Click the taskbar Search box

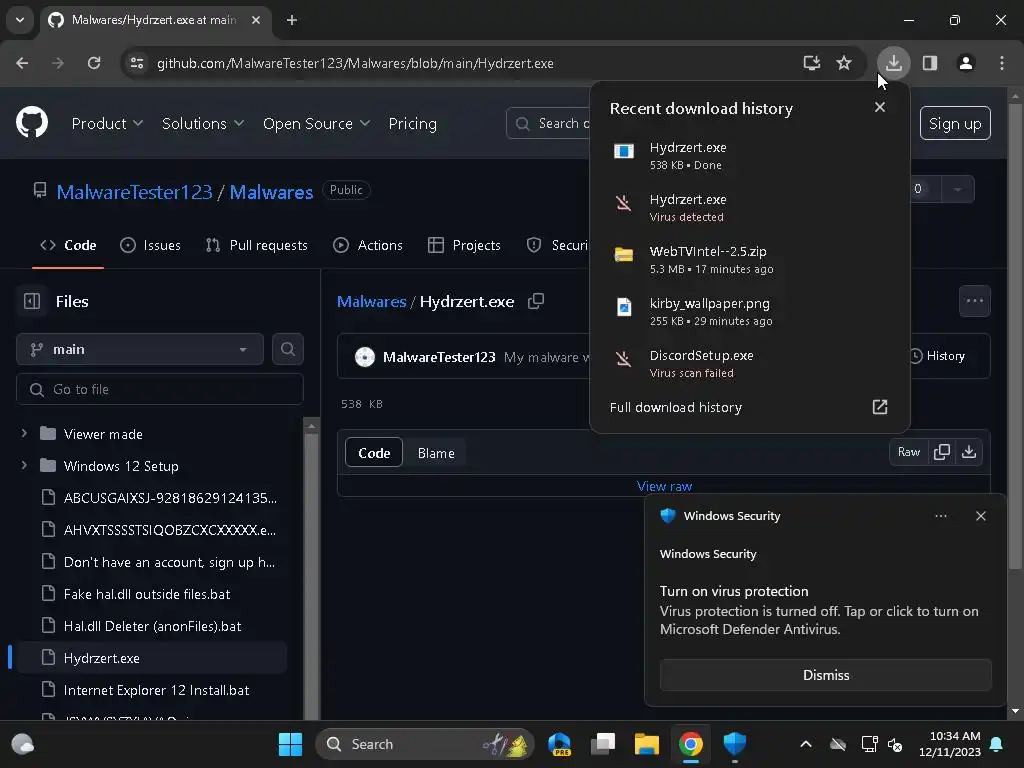coord(424,744)
